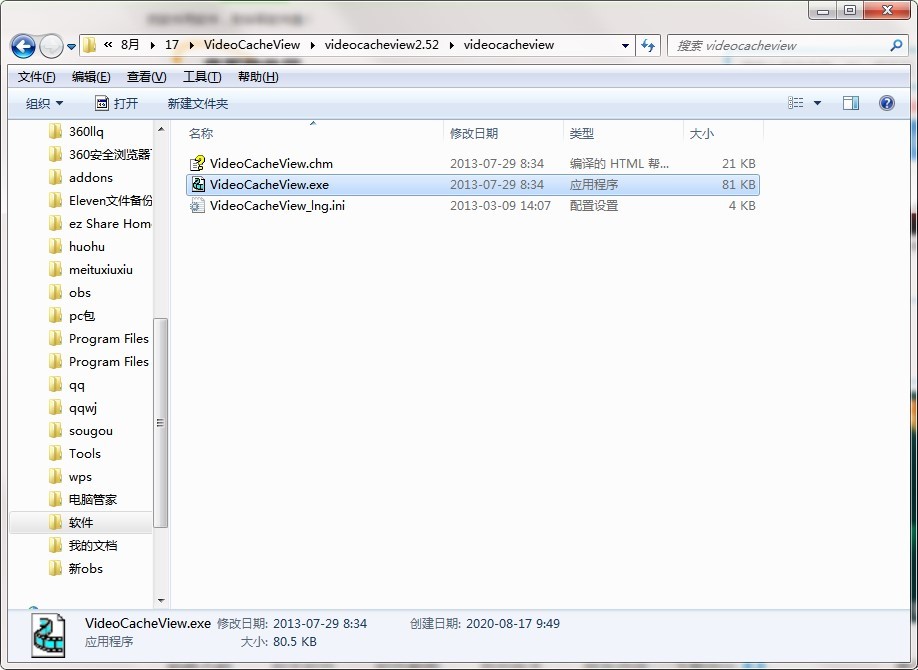The image size is (918, 670).
Task: Sort by the 名称 column header
Action: tap(201, 134)
